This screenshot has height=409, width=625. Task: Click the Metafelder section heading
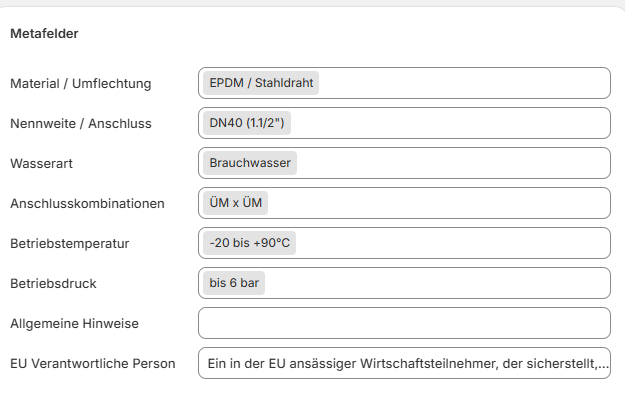pos(44,34)
